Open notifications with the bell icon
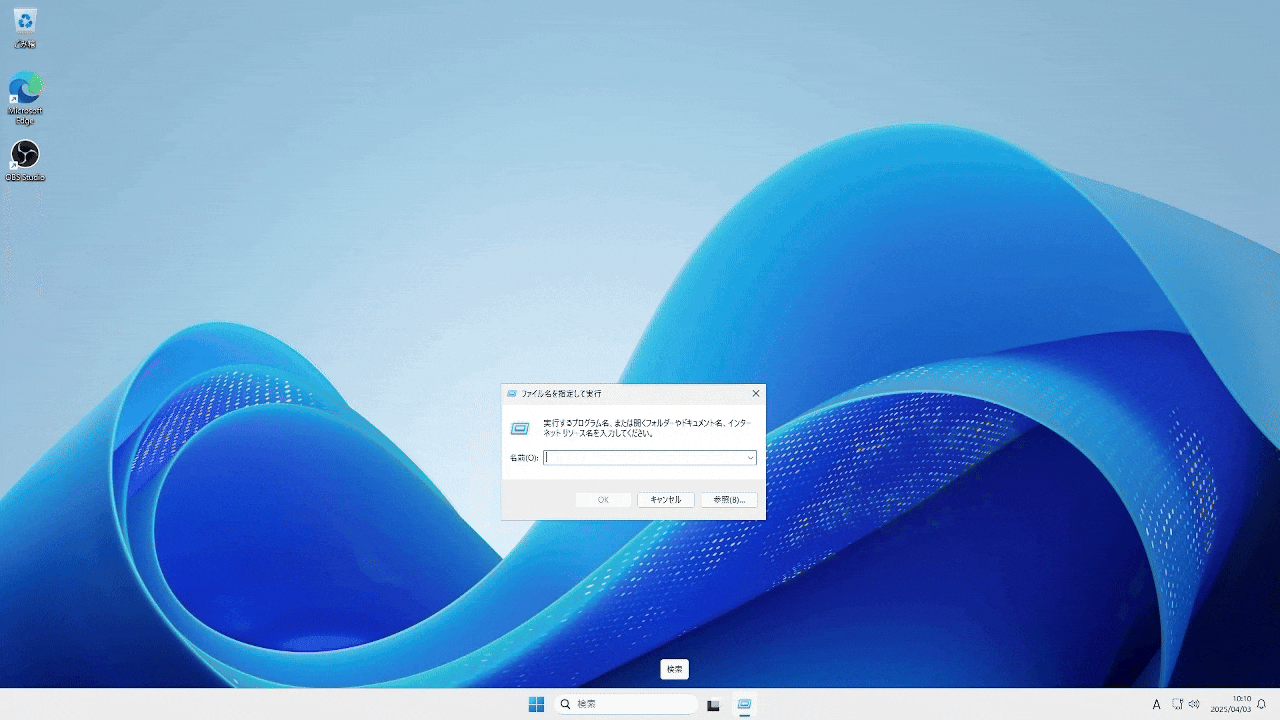Viewport: 1280px width, 720px height. tap(1262, 705)
